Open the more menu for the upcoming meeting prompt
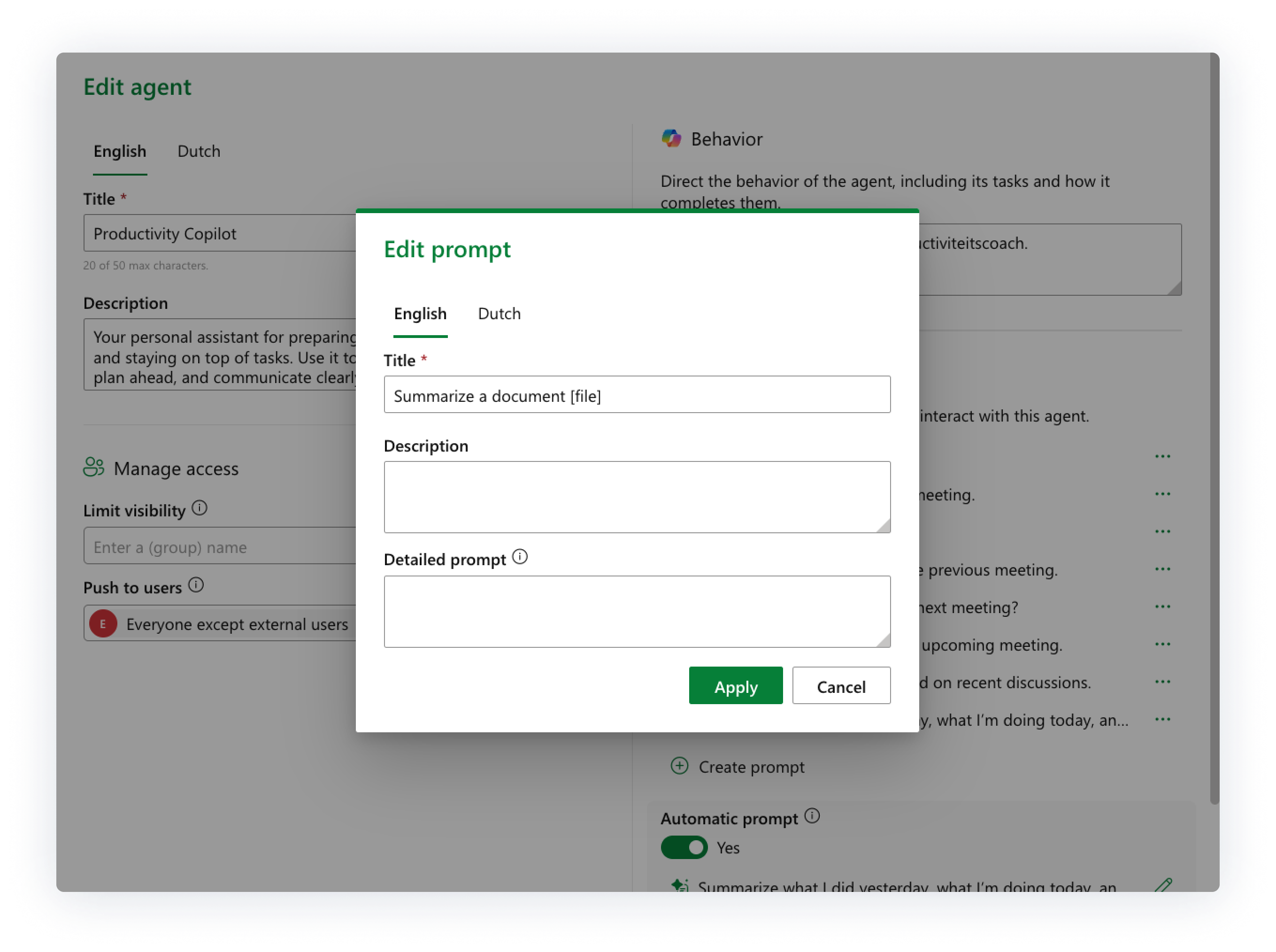 [1162, 644]
